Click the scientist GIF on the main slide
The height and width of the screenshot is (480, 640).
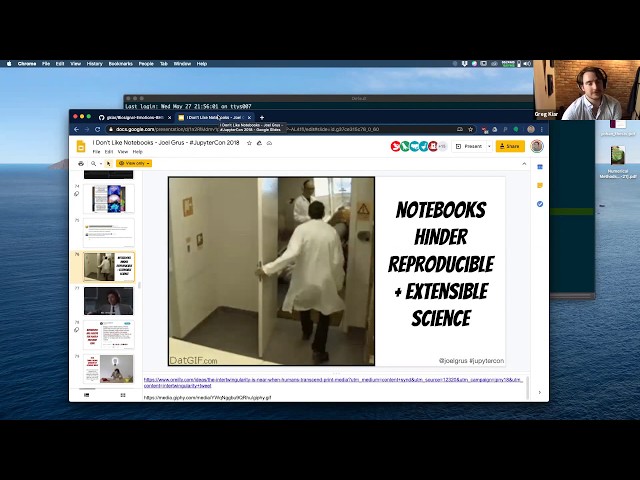coord(271,271)
